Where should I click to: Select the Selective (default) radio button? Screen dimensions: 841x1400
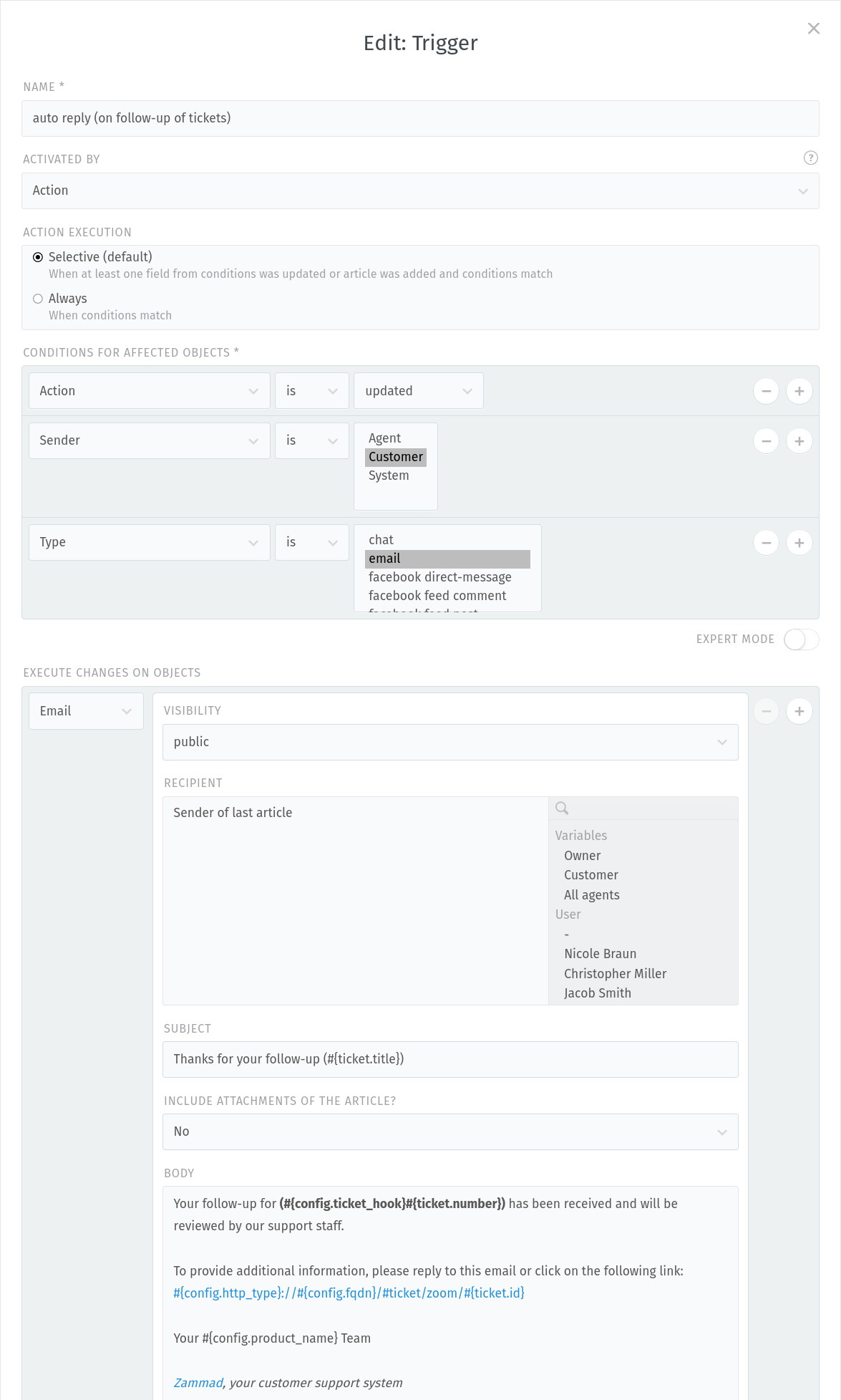(38, 257)
